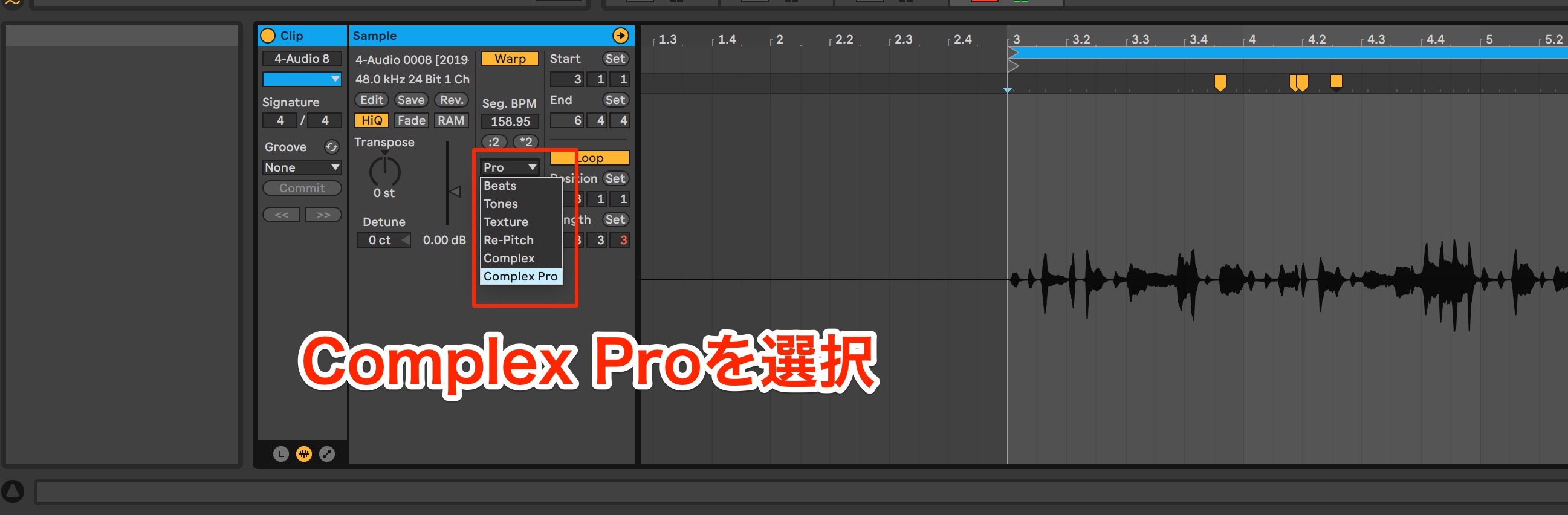Click the Edit sample button
Screen dimensions: 1568x515
[372, 100]
